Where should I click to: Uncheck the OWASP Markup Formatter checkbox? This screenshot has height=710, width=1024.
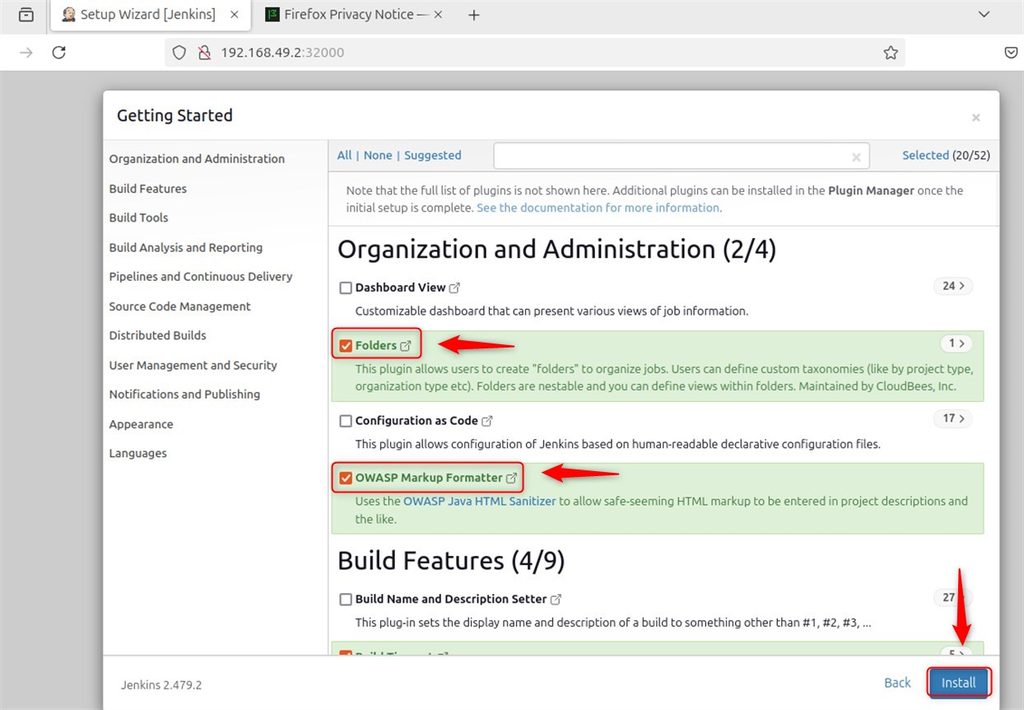tap(345, 478)
